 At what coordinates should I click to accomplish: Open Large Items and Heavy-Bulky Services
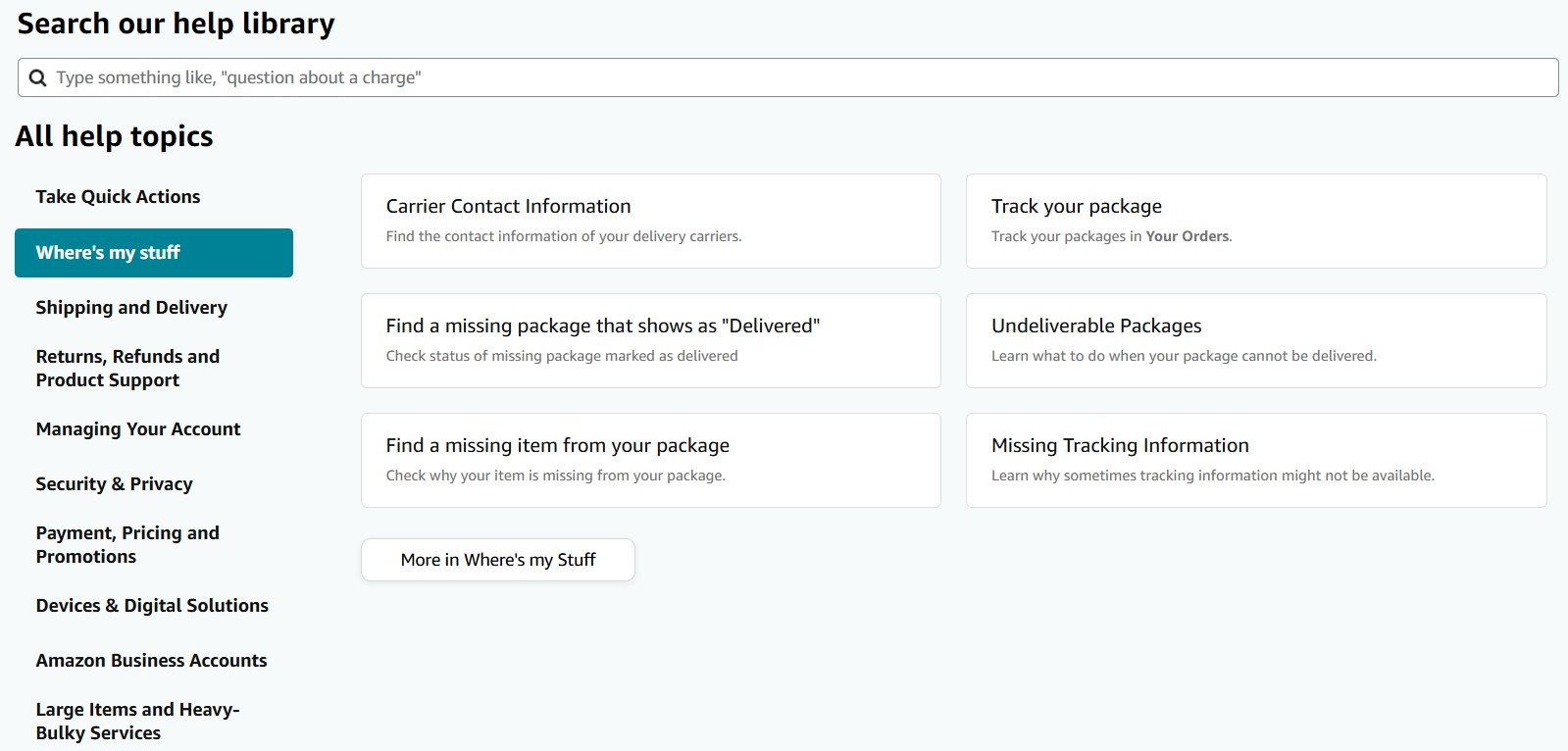tap(137, 722)
